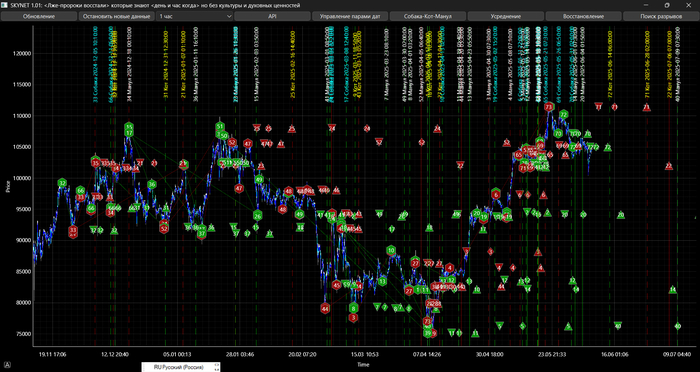
Task: Click time axis tick 28.01 03:46
Action: pos(241,354)
